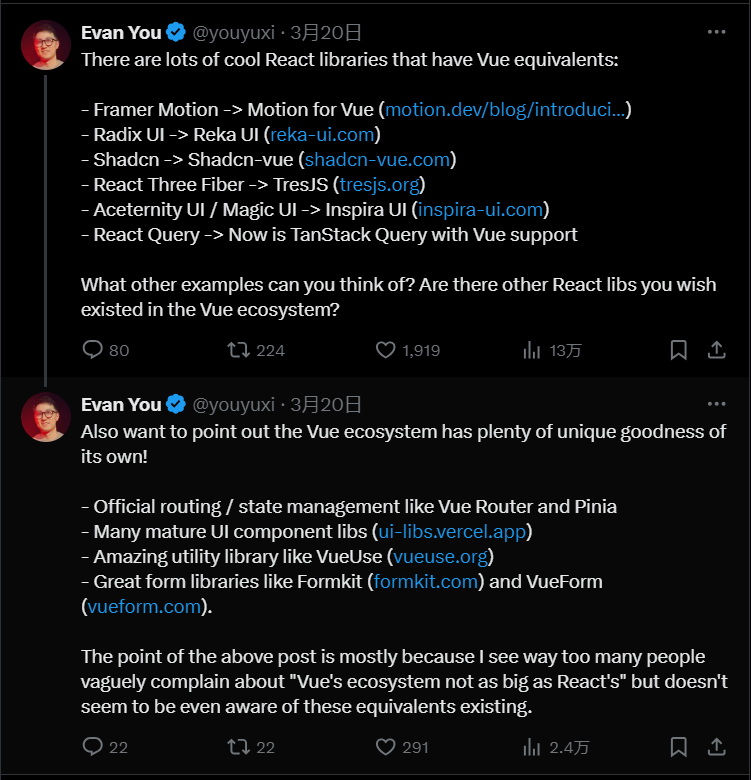Open the vueuse.org link
The height and width of the screenshot is (780, 751).
tap(441, 557)
